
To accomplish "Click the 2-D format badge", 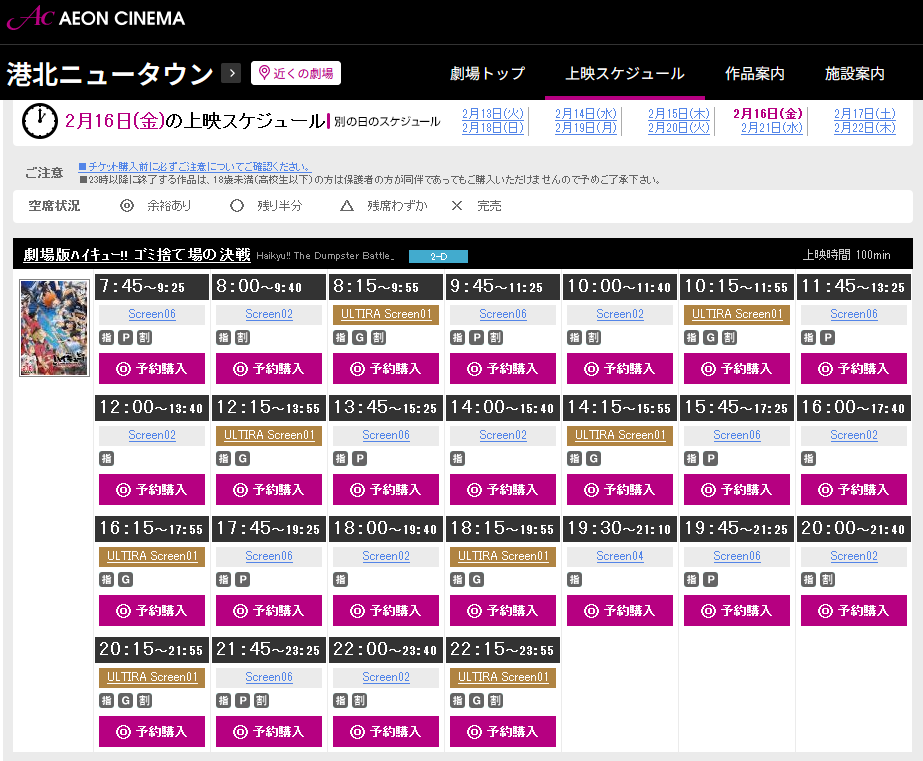I will (438, 256).
